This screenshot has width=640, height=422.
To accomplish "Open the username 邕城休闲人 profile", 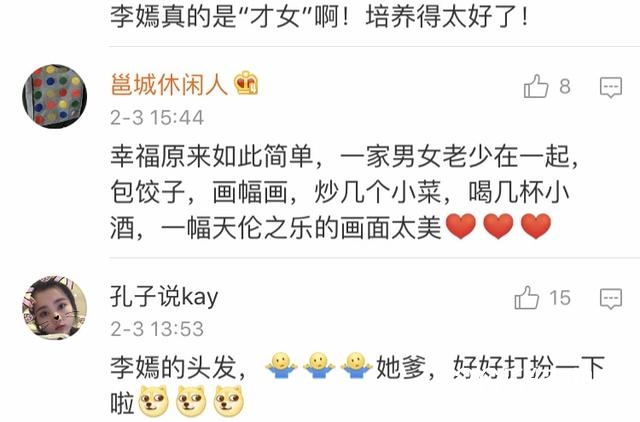I will (169, 84).
